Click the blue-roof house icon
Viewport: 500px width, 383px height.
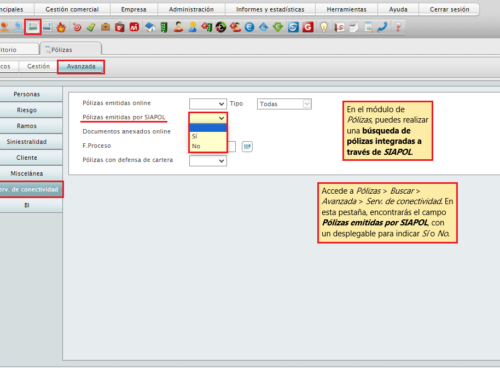coord(150,27)
